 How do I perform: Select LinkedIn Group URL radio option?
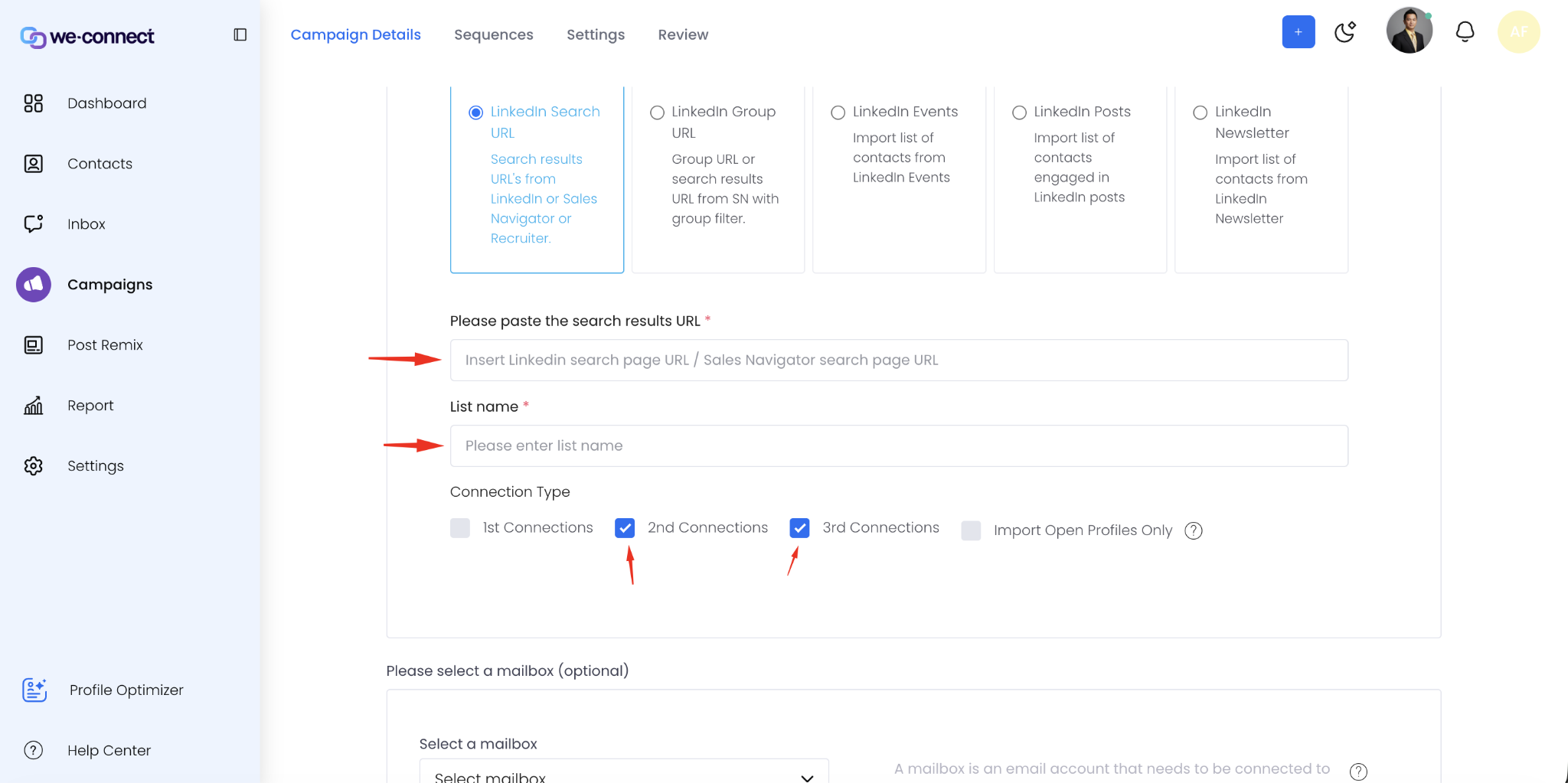coord(657,113)
